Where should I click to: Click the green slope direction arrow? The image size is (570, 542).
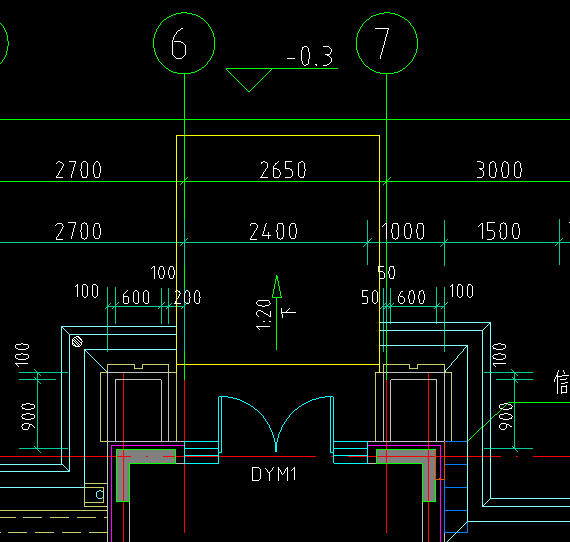click(x=277, y=313)
